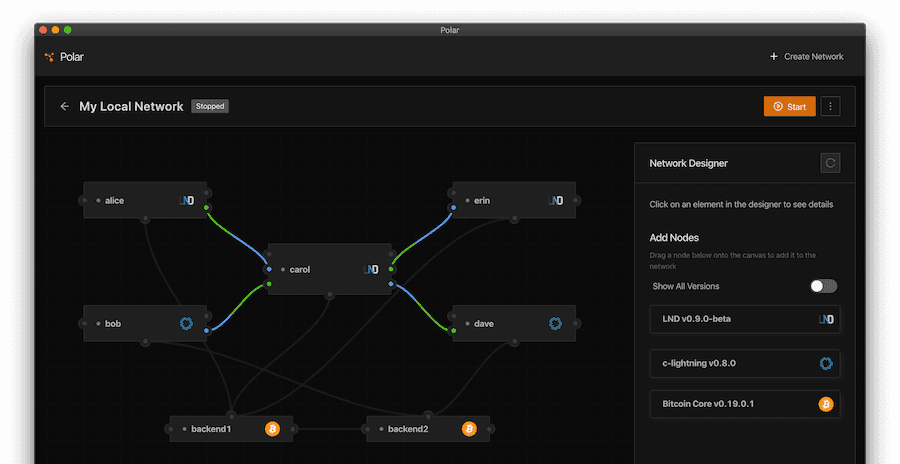Image resolution: width=900 pixels, height=464 pixels.
Task: Click the blue channel port on erin node
Action: (453, 208)
